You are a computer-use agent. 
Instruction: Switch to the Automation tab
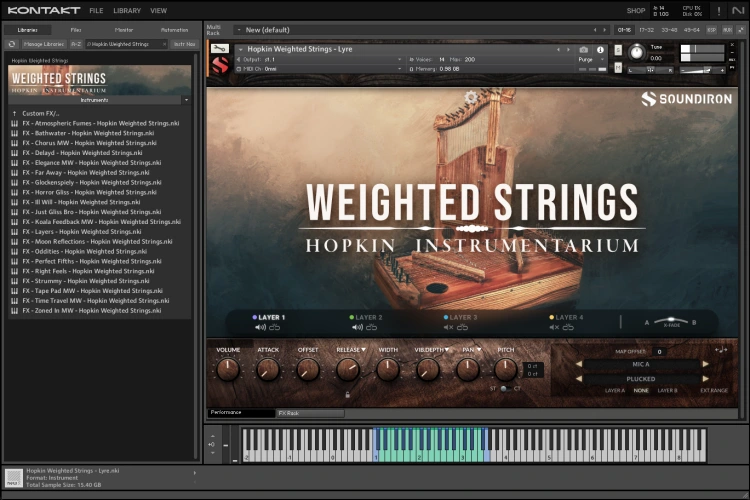(174, 30)
